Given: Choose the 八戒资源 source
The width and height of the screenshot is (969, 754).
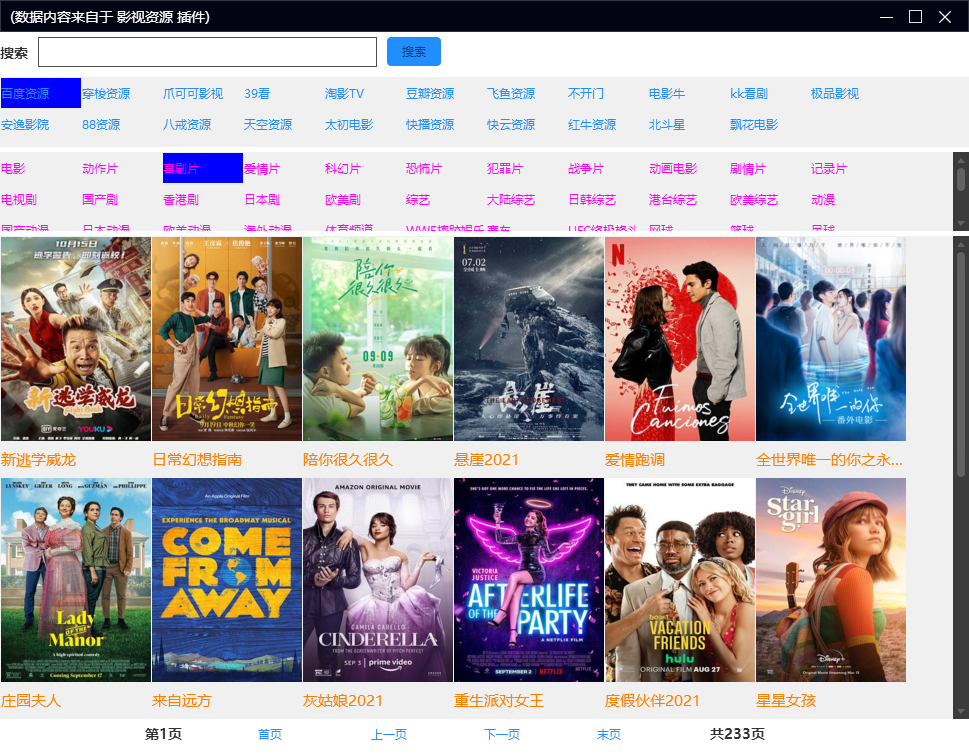Looking at the screenshot, I should coord(187,124).
